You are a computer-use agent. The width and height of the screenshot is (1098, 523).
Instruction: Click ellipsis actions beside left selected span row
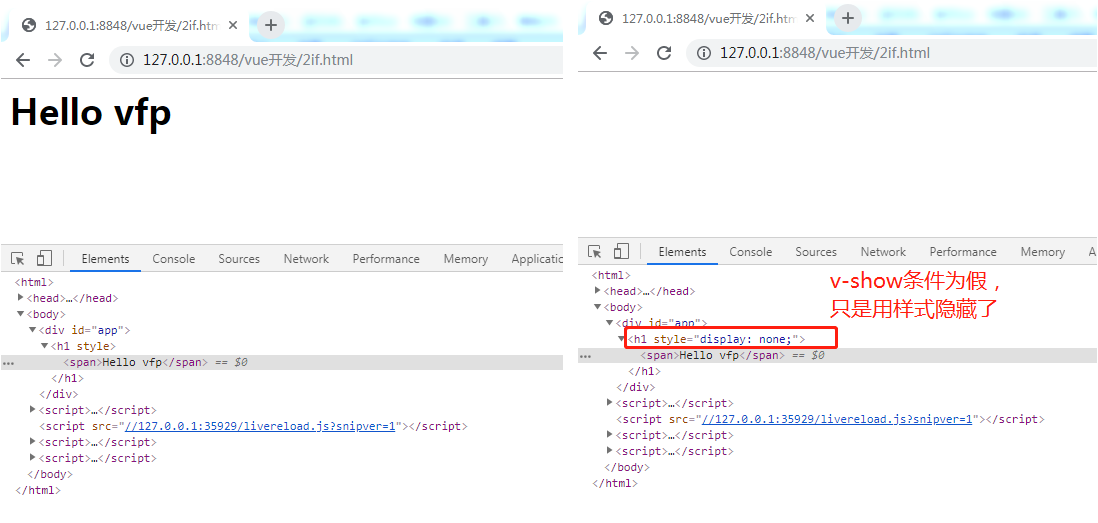[x=8, y=363]
